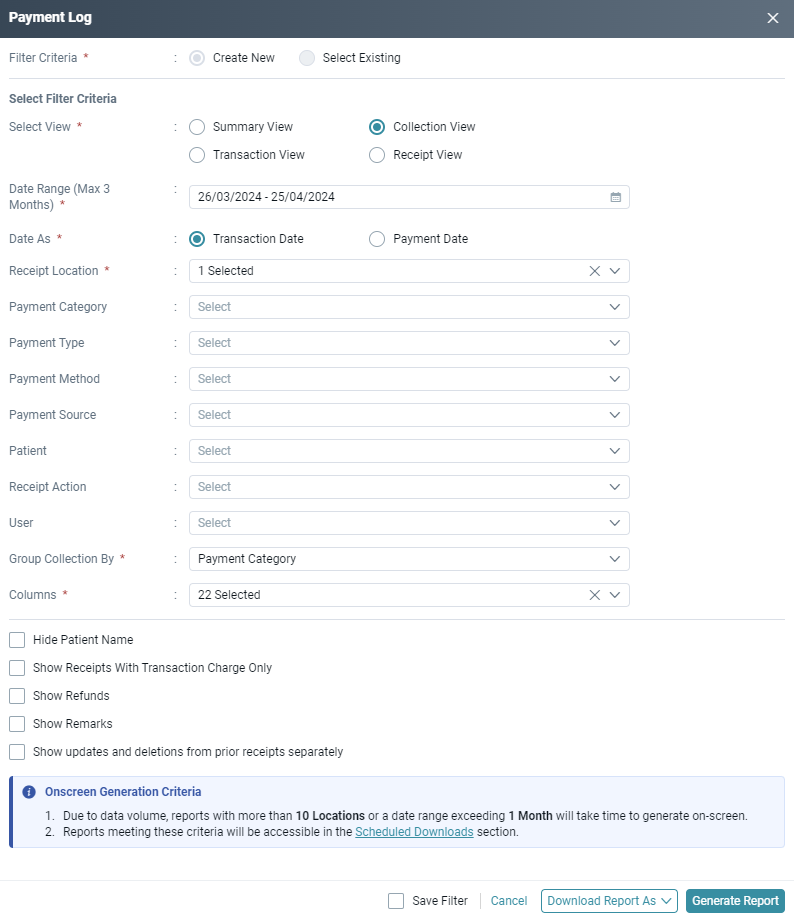794x920 pixels.
Task: Select the Summary View radio button
Action: click(x=197, y=127)
